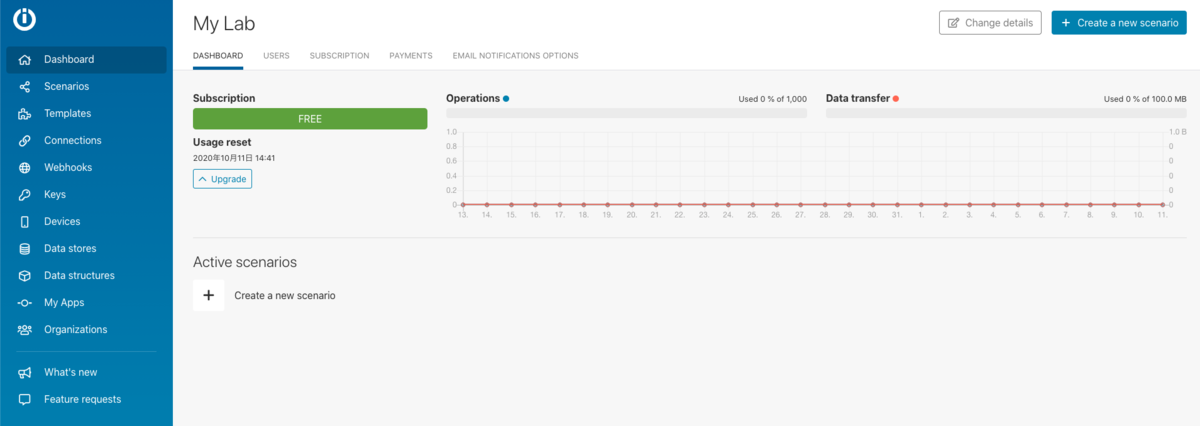The width and height of the screenshot is (1200, 426).
Task: Click the Devices phone icon
Action: pos(25,222)
